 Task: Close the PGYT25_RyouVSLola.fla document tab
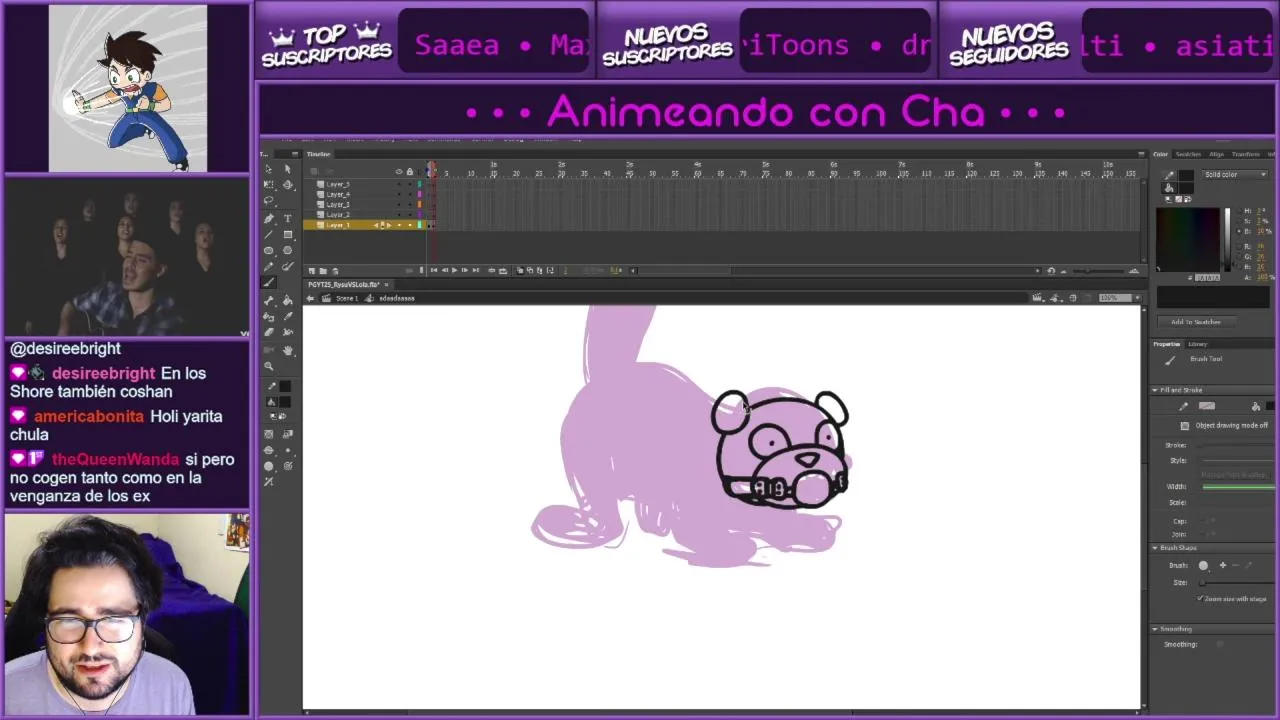pos(386,285)
